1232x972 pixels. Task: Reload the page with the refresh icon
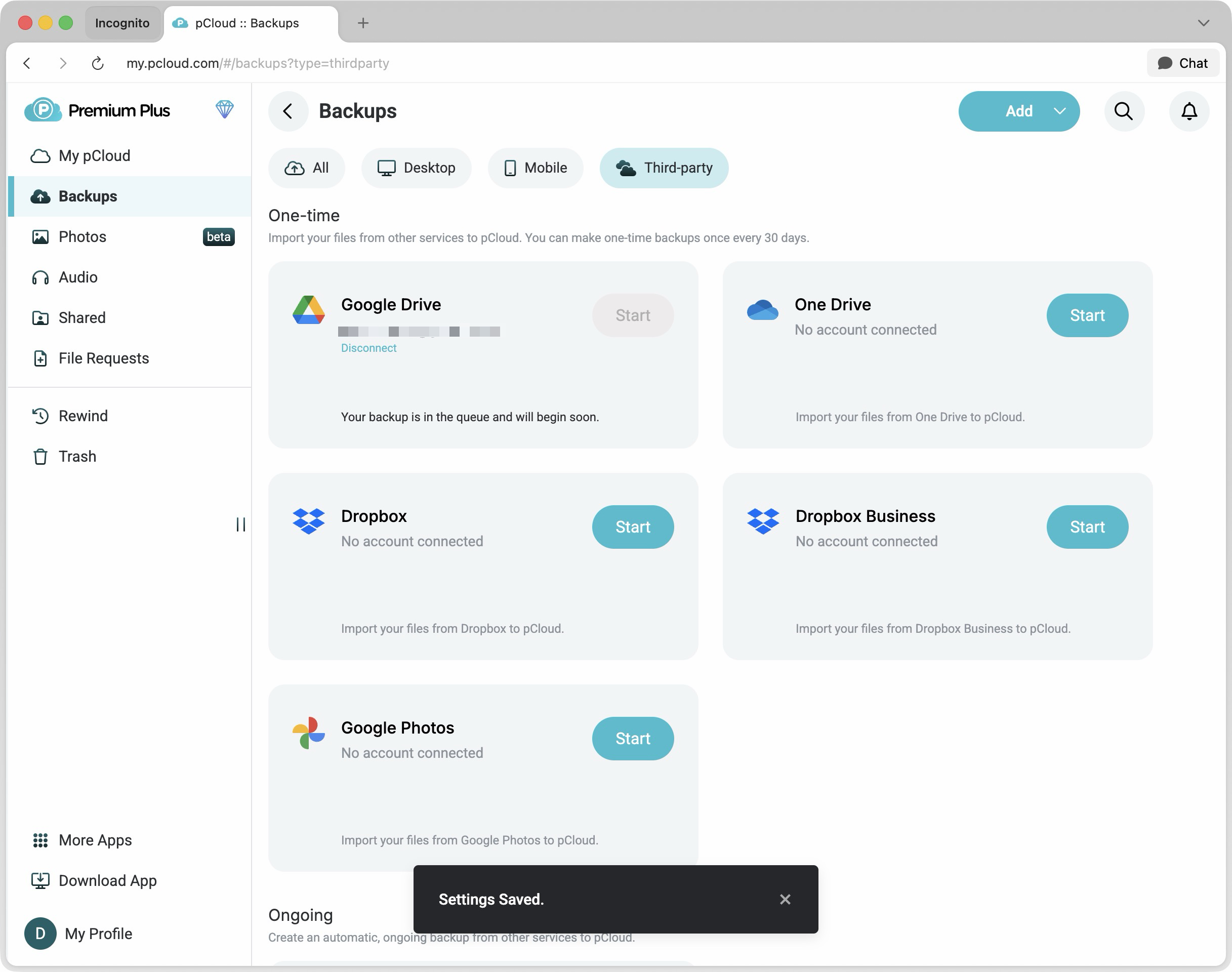coord(98,63)
